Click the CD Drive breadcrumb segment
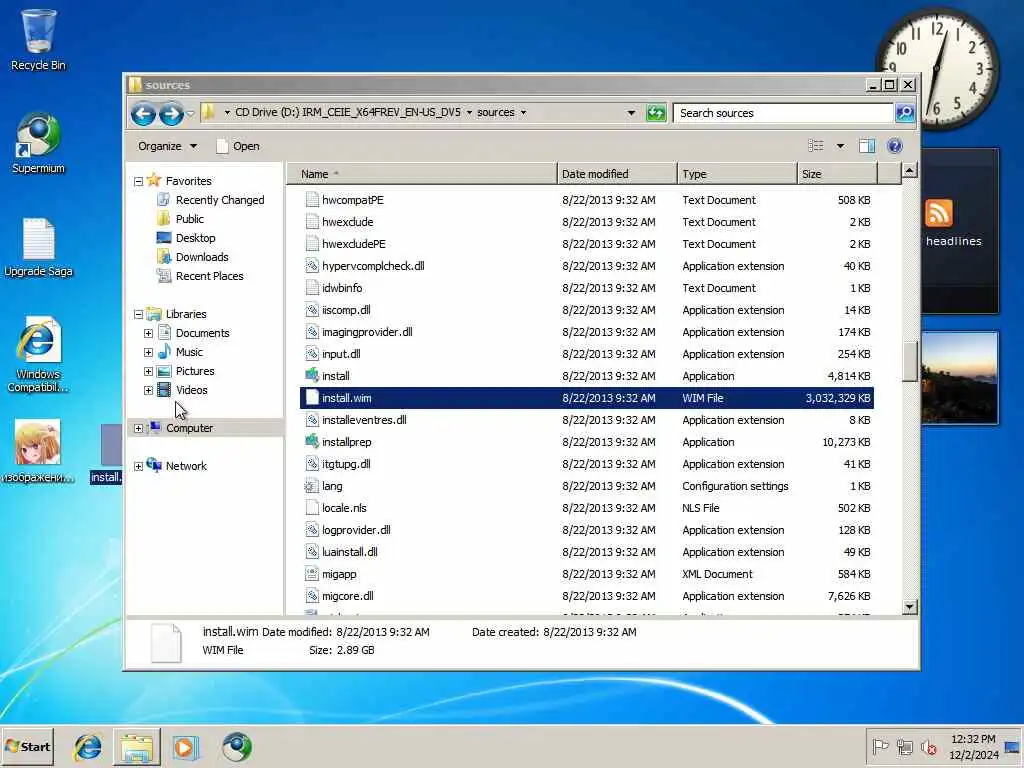 pyautogui.click(x=347, y=112)
